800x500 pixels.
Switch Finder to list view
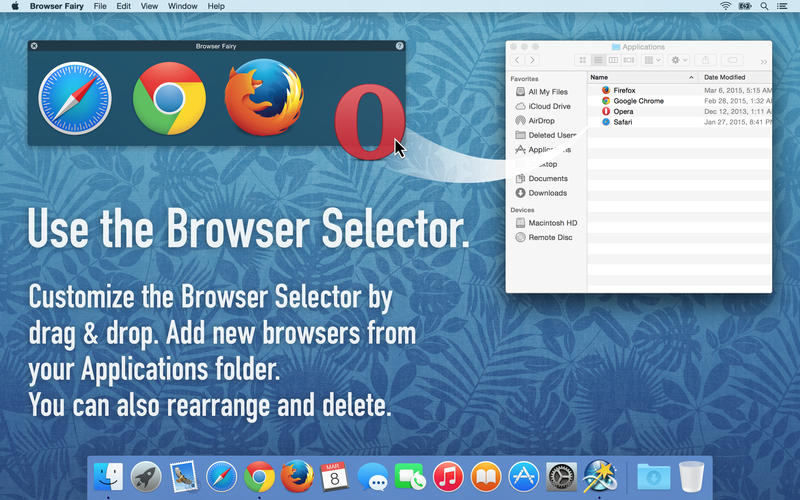pos(598,61)
